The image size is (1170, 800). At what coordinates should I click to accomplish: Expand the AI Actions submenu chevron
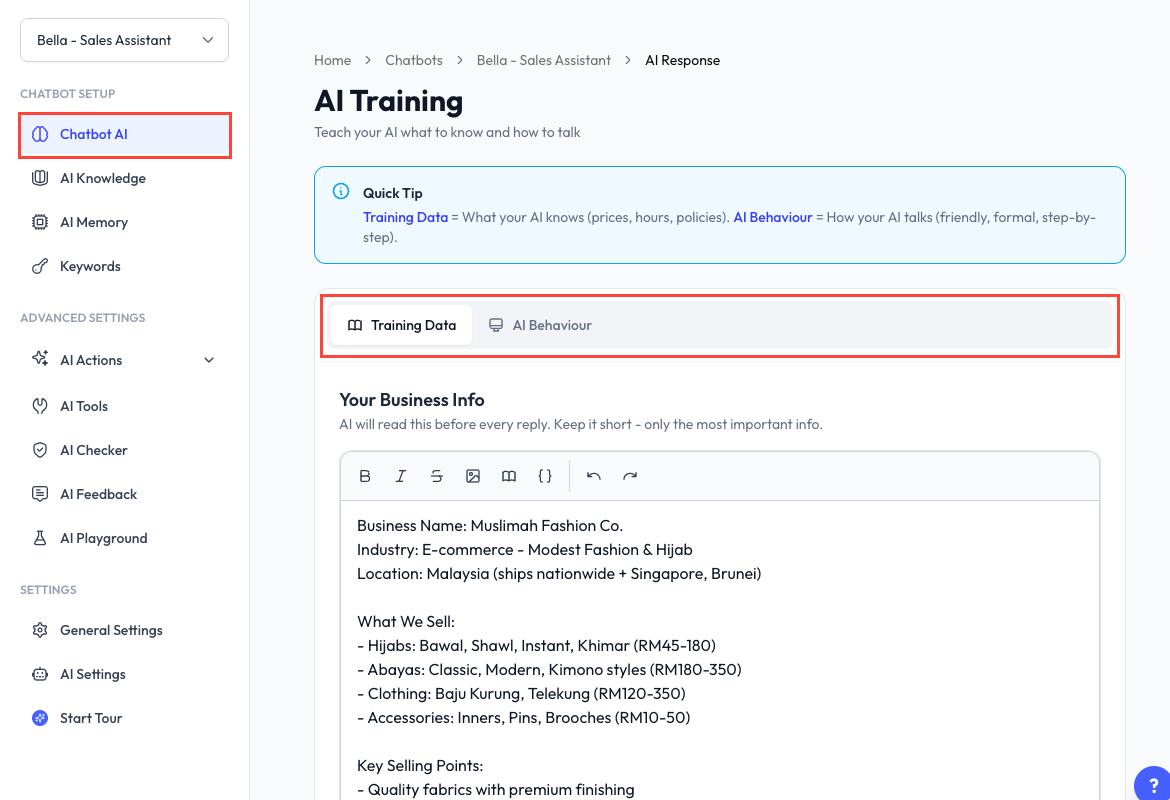coord(209,360)
